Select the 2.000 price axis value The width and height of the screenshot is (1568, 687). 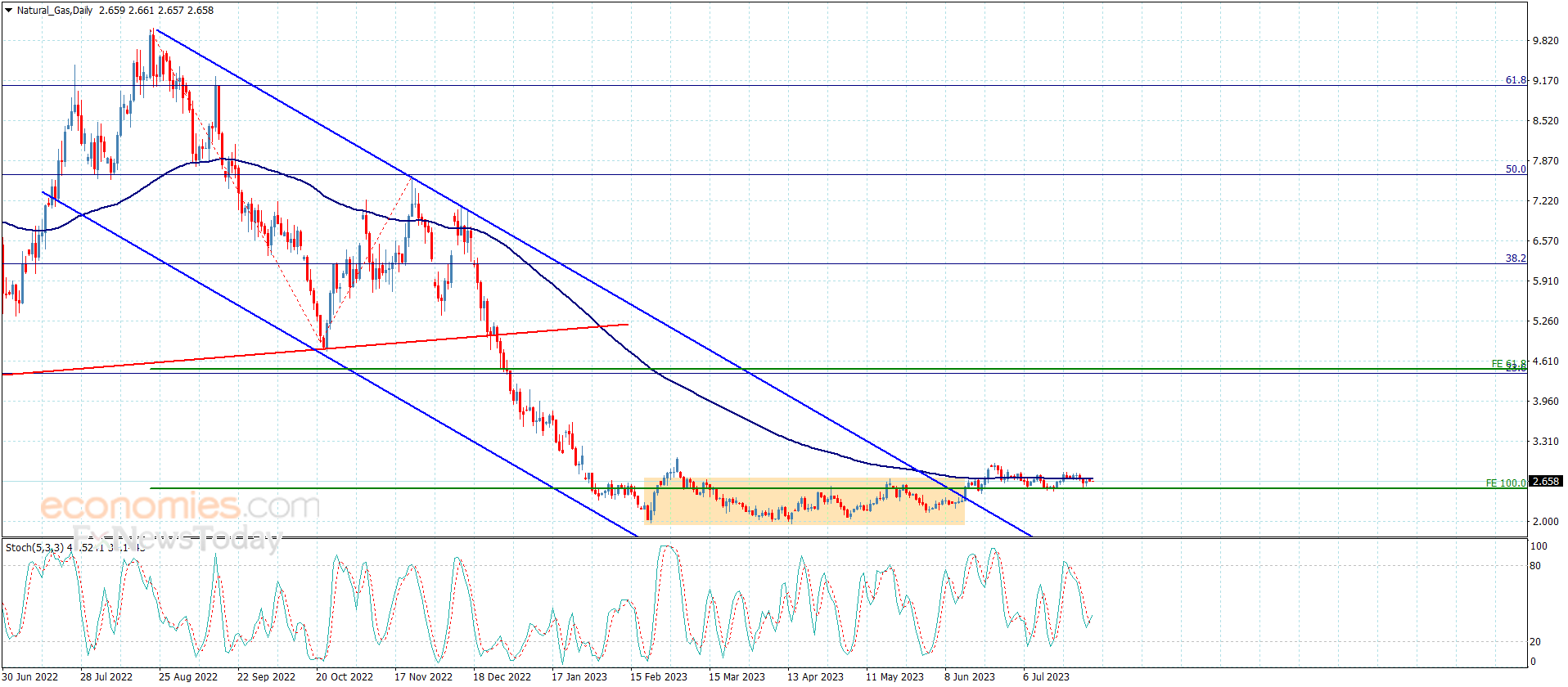pyautogui.click(x=1546, y=522)
